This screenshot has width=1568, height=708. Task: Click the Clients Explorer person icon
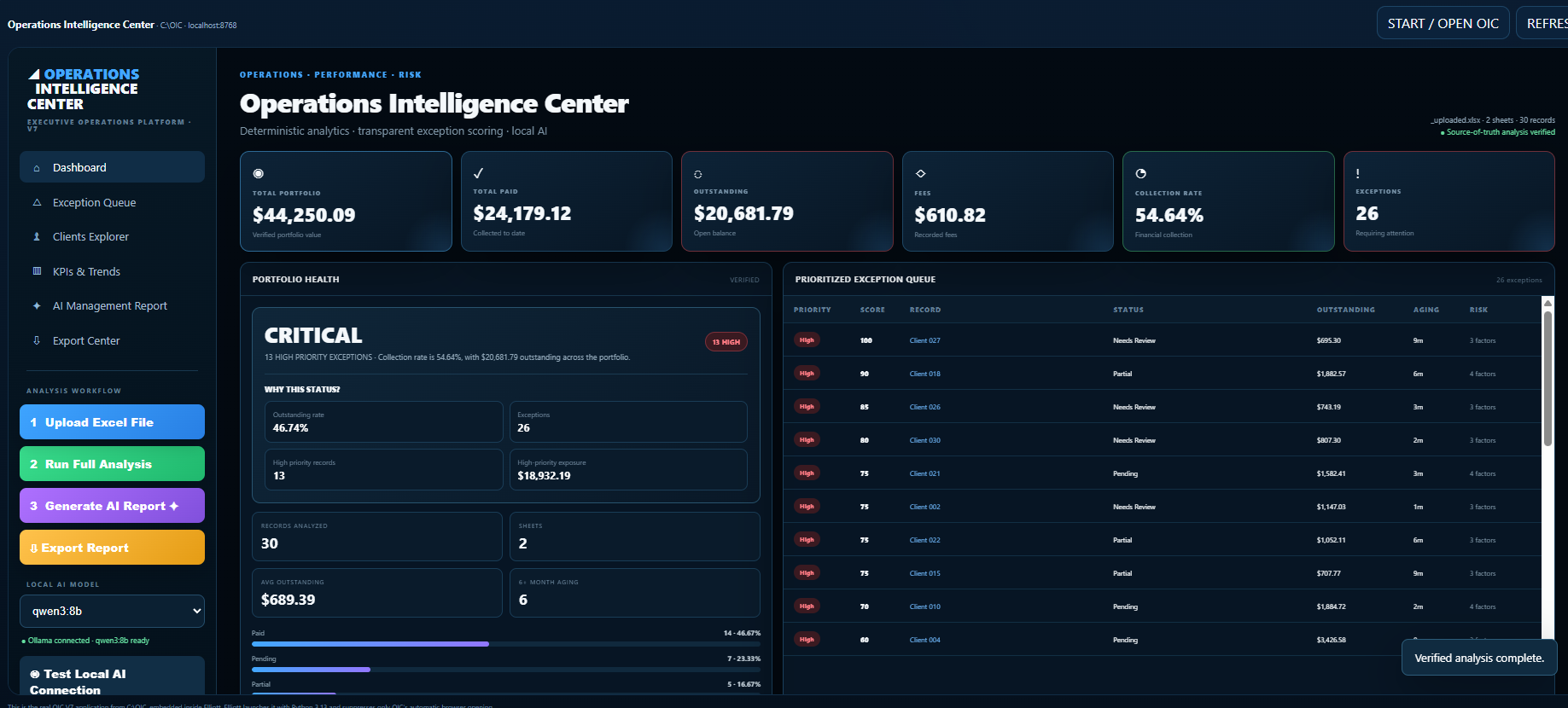[37, 237]
